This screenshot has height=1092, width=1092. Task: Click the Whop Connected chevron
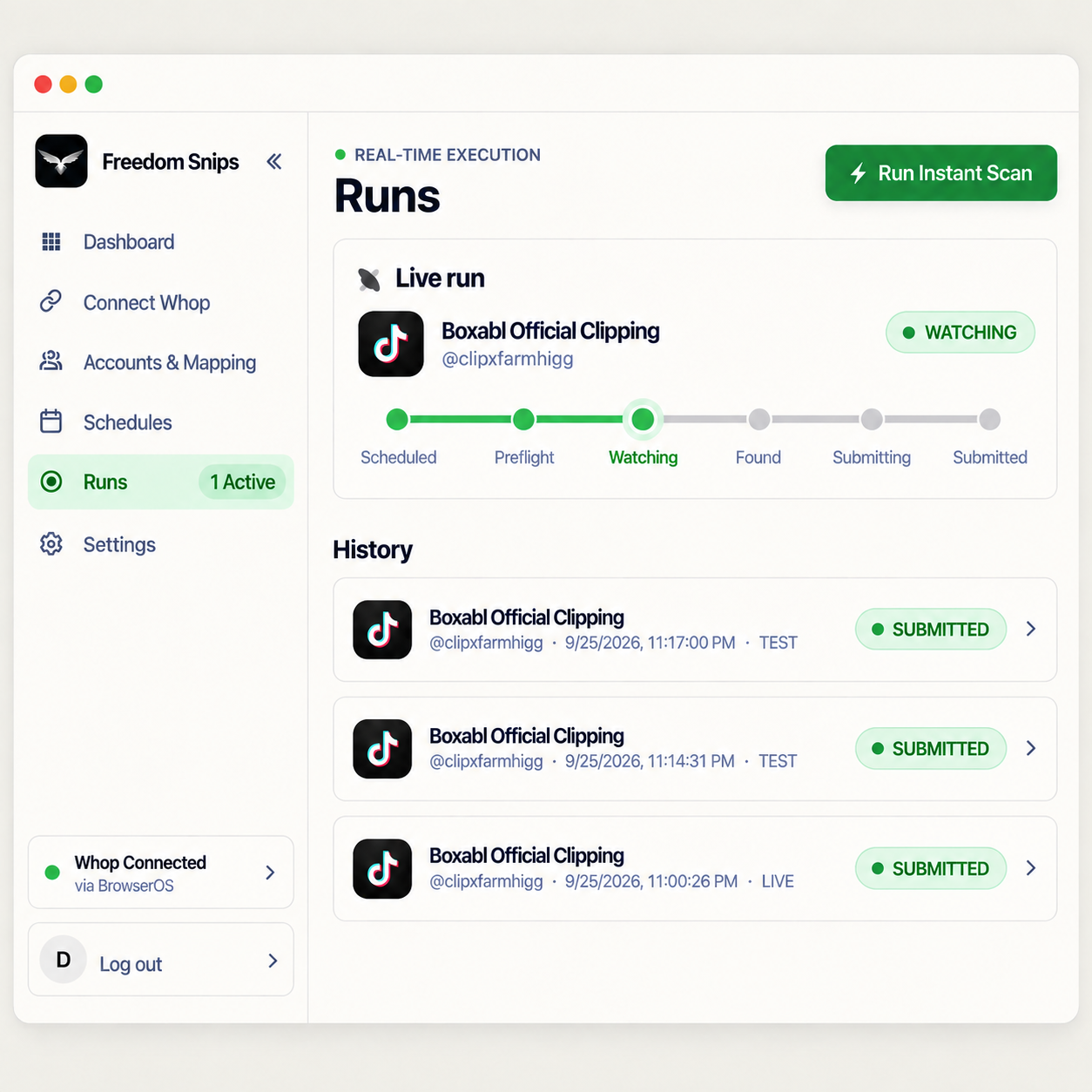270,873
